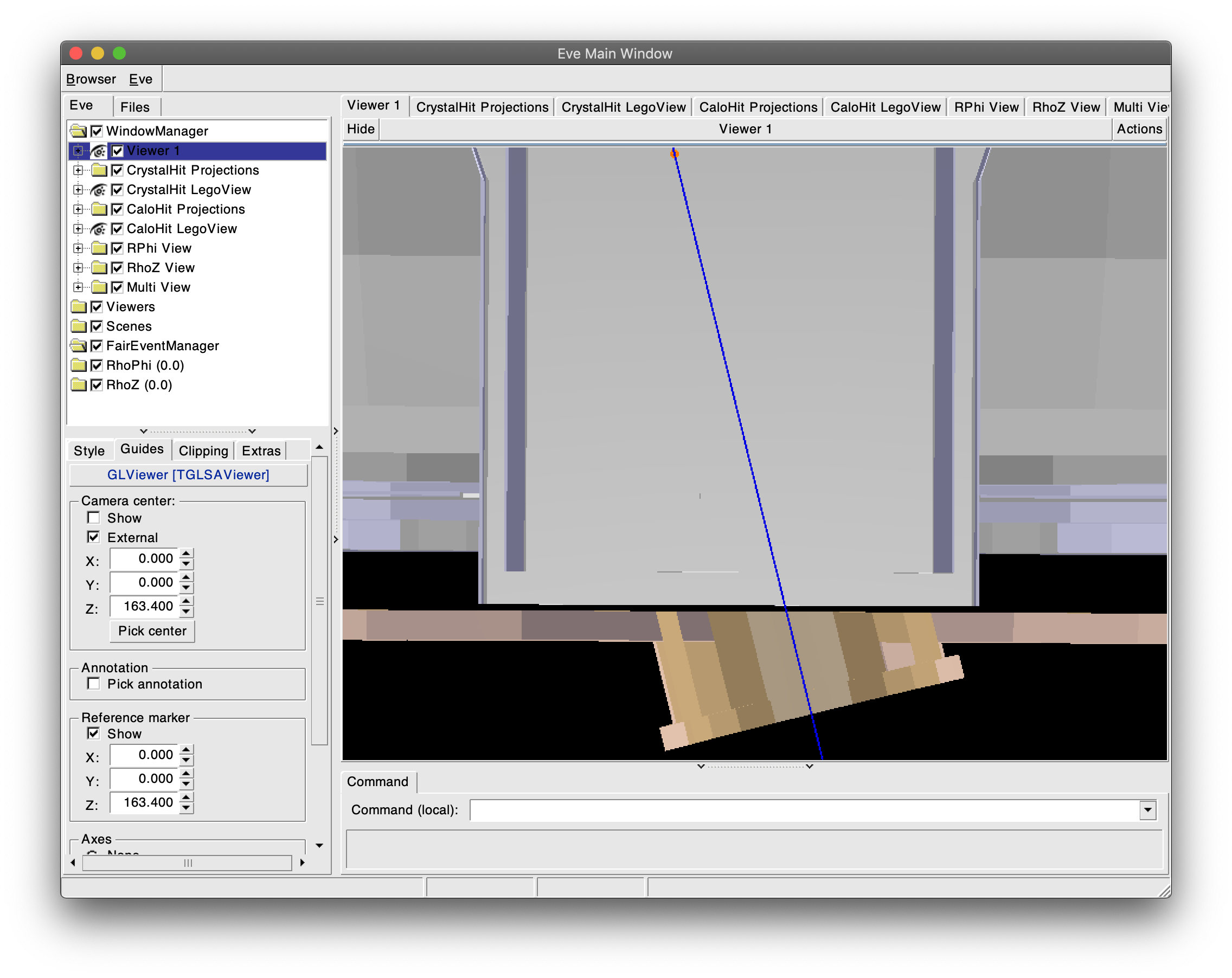The width and height of the screenshot is (1232, 978).
Task: Open the Command (local) dropdown arrow
Action: pyautogui.click(x=1147, y=810)
